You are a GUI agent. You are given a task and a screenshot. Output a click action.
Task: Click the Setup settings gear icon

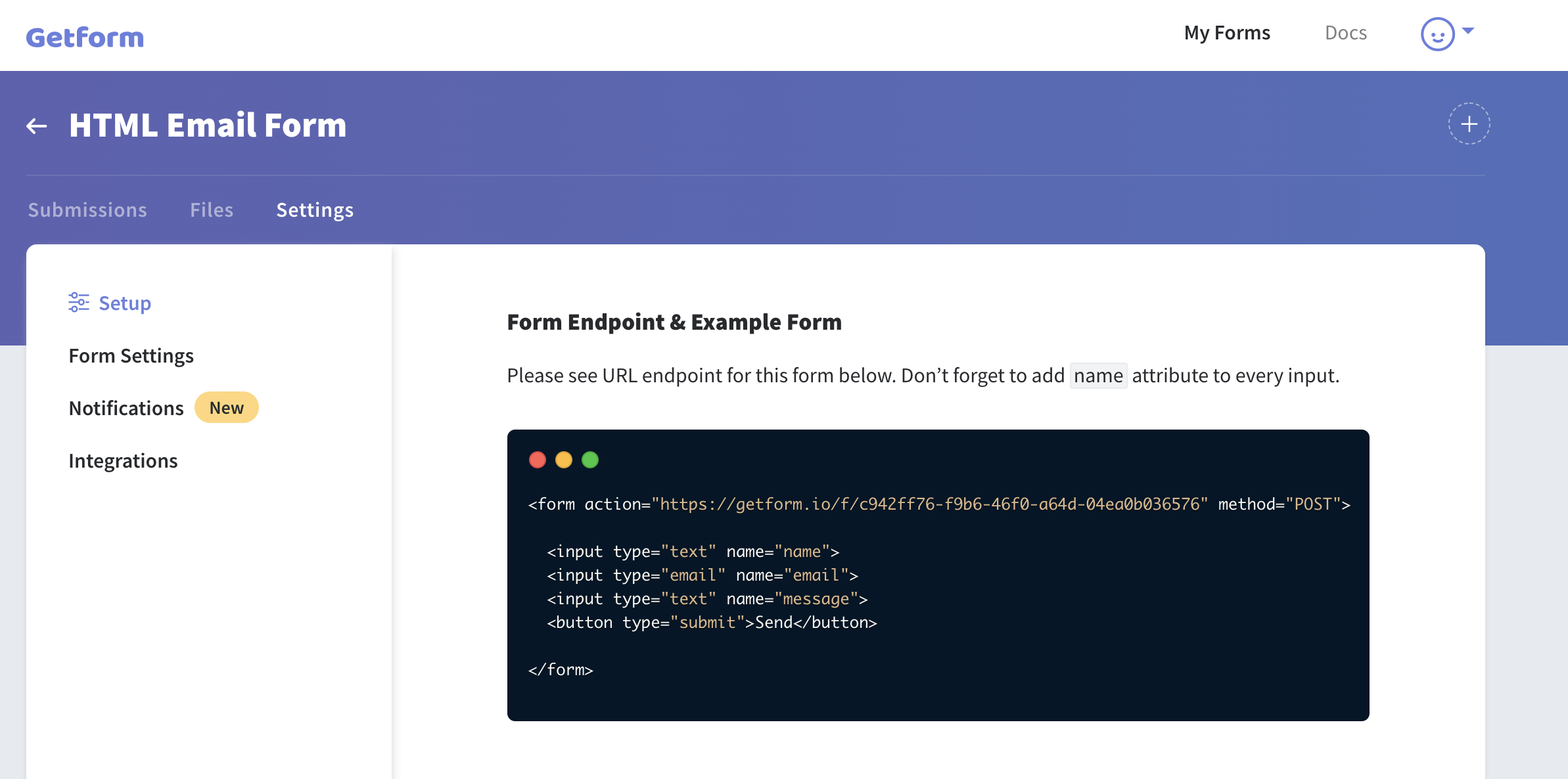(x=78, y=301)
